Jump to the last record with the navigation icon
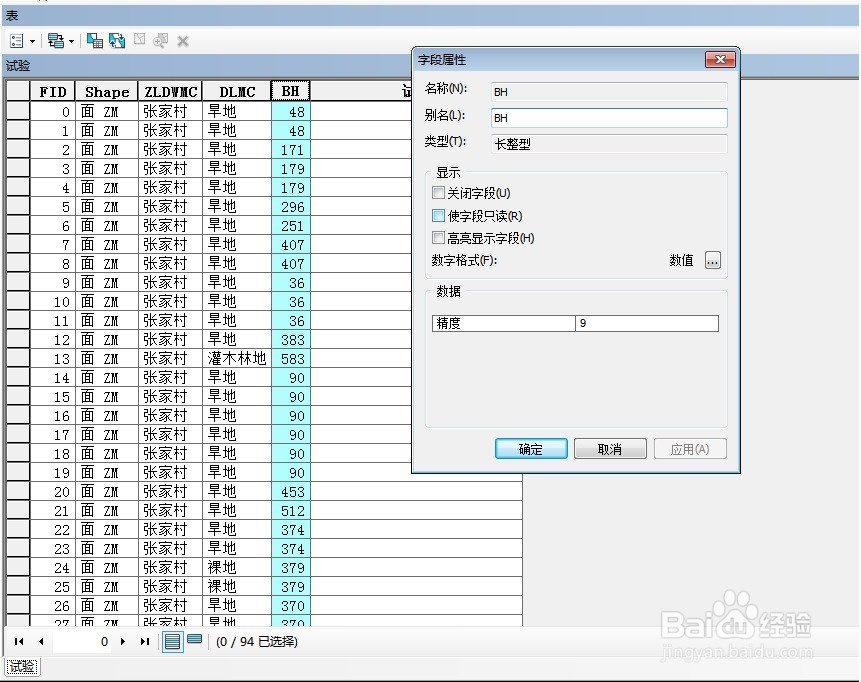The width and height of the screenshot is (861, 682). pyautogui.click(x=143, y=641)
